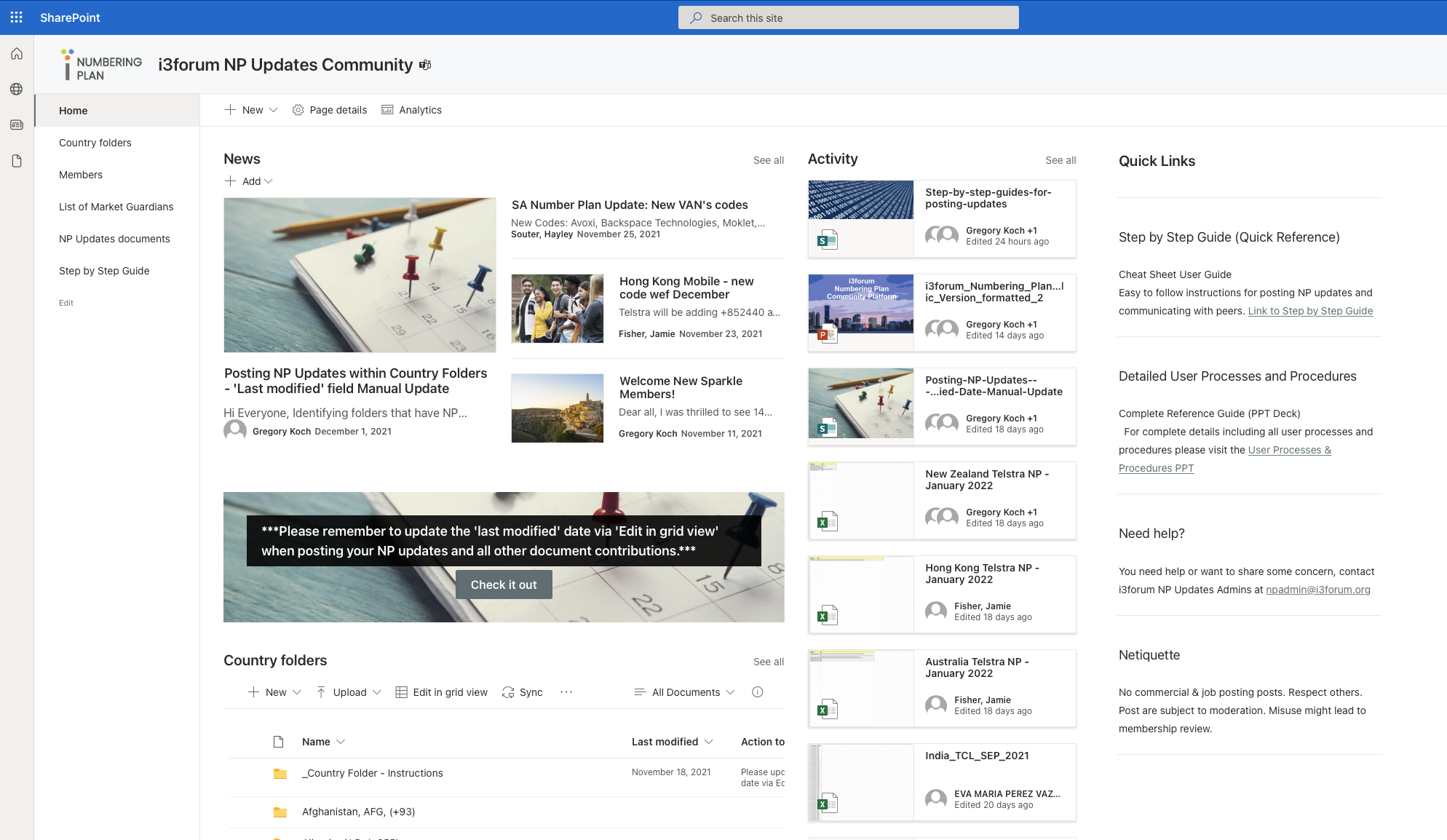This screenshot has width=1447, height=840.
Task: Open the SharePoint app launcher grid
Action: click(17, 17)
